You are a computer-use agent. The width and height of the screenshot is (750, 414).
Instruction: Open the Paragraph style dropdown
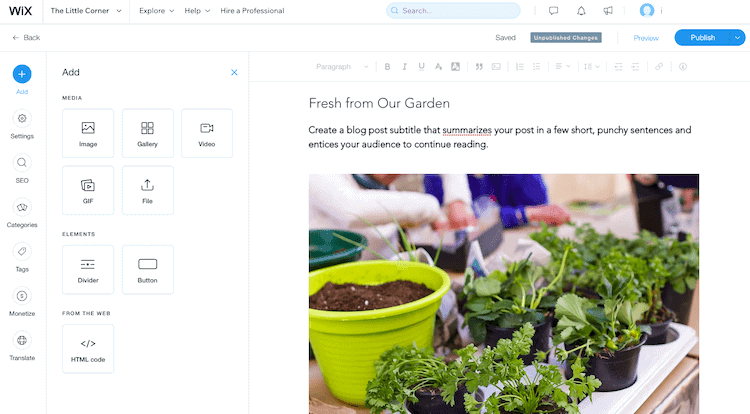tap(342, 66)
